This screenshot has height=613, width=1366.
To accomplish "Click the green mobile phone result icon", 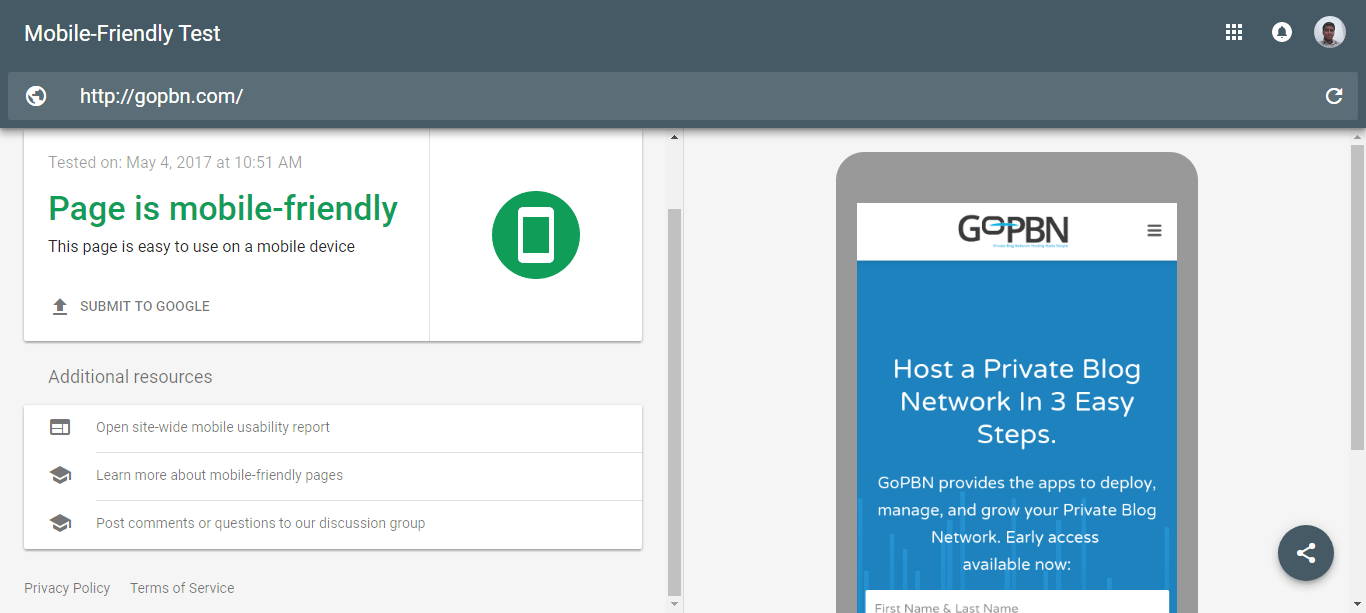I will (x=536, y=235).
